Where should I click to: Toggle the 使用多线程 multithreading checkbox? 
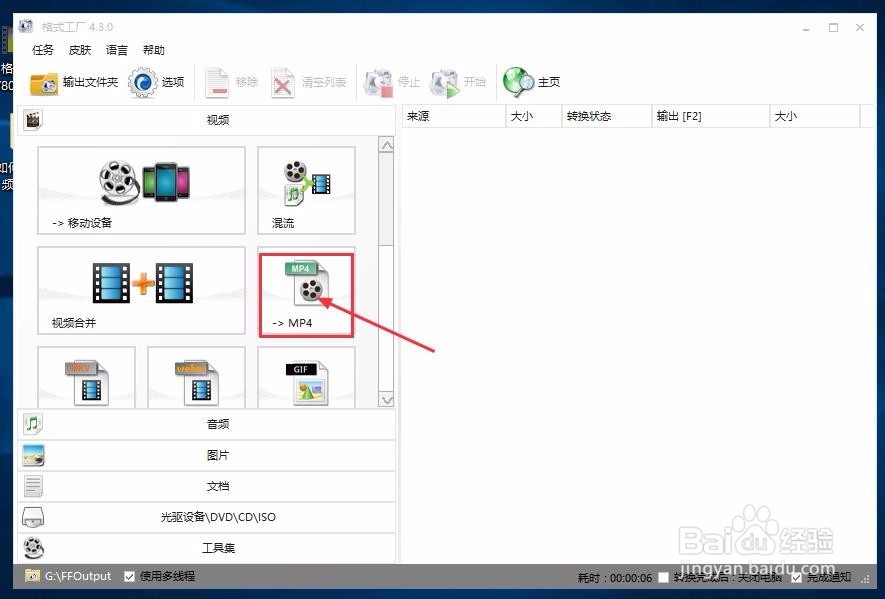(x=129, y=576)
